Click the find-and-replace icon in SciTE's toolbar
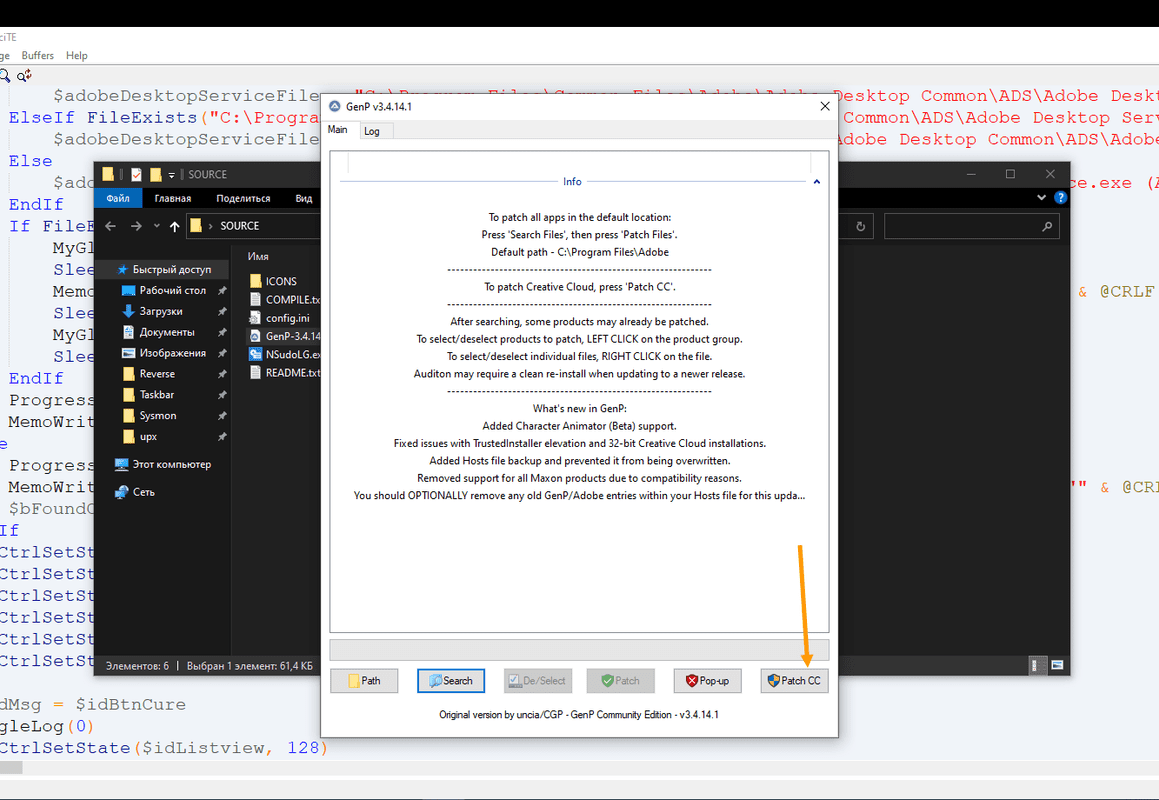This screenshot has height=800, width=1159. 24,75
